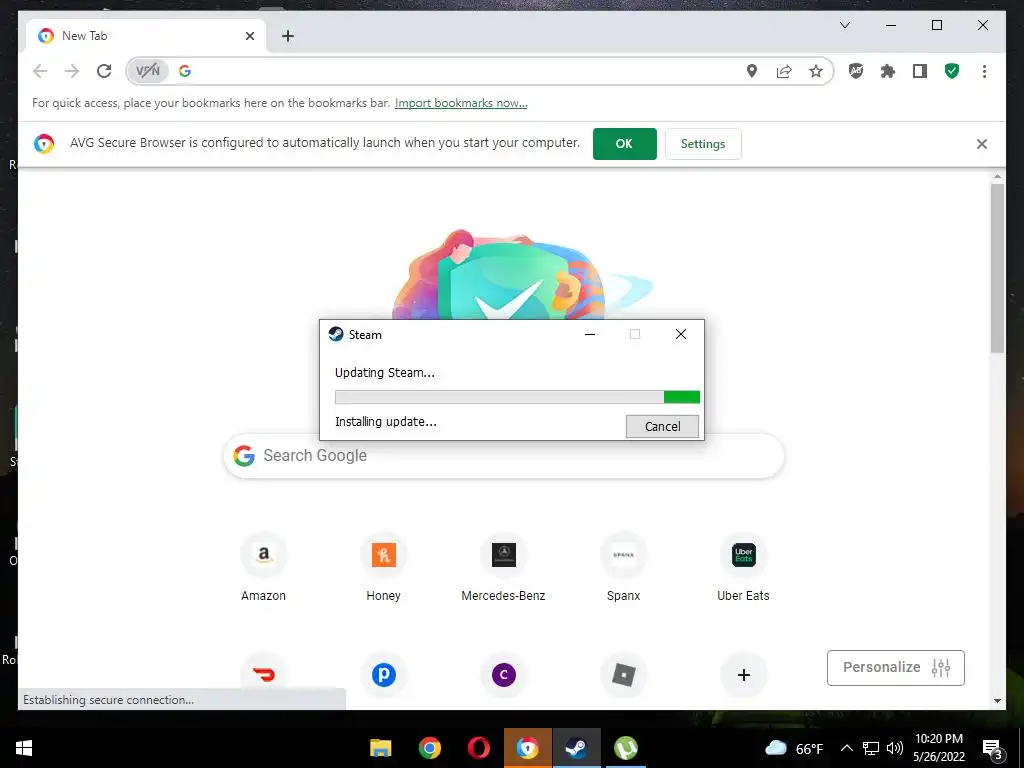Viewport: 1024px width, 768px height.
Task: Cancel the Steam update
Action: [662, 426]
